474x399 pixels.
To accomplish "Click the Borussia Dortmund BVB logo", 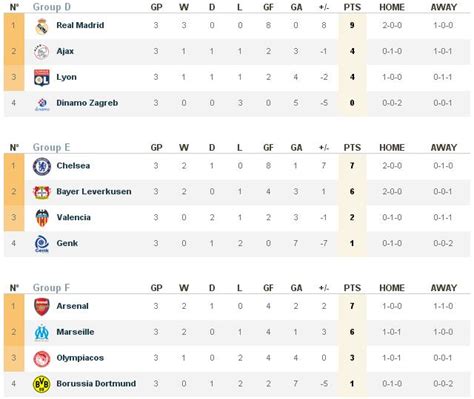I will coord(42,384).
